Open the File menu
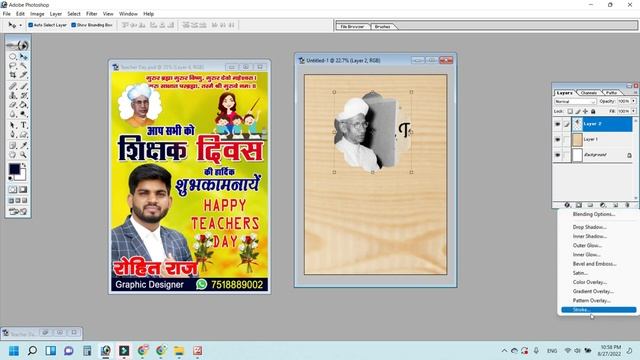Viewport: 640px width, 360px height. pos(7,14)
